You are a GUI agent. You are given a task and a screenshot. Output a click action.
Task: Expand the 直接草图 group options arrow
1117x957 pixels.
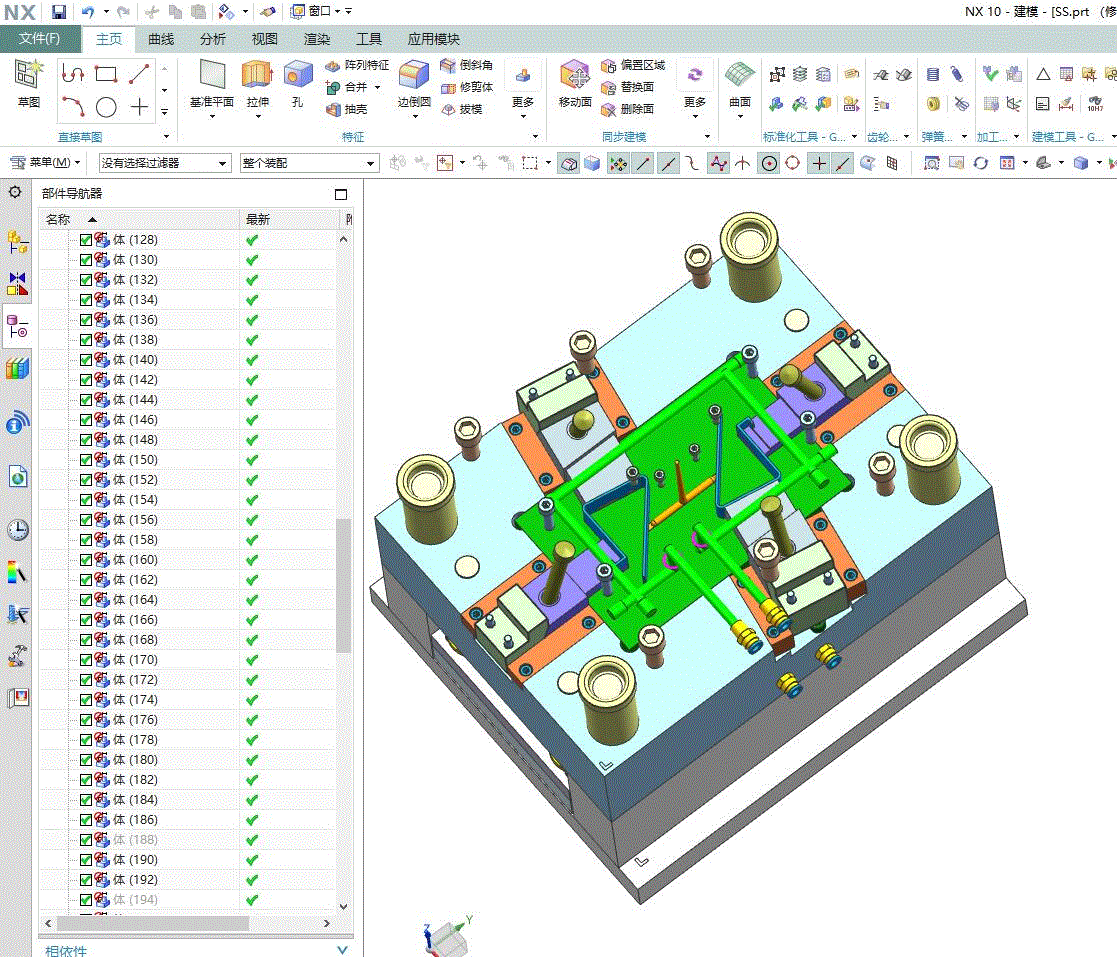click(x=167, y=137)
